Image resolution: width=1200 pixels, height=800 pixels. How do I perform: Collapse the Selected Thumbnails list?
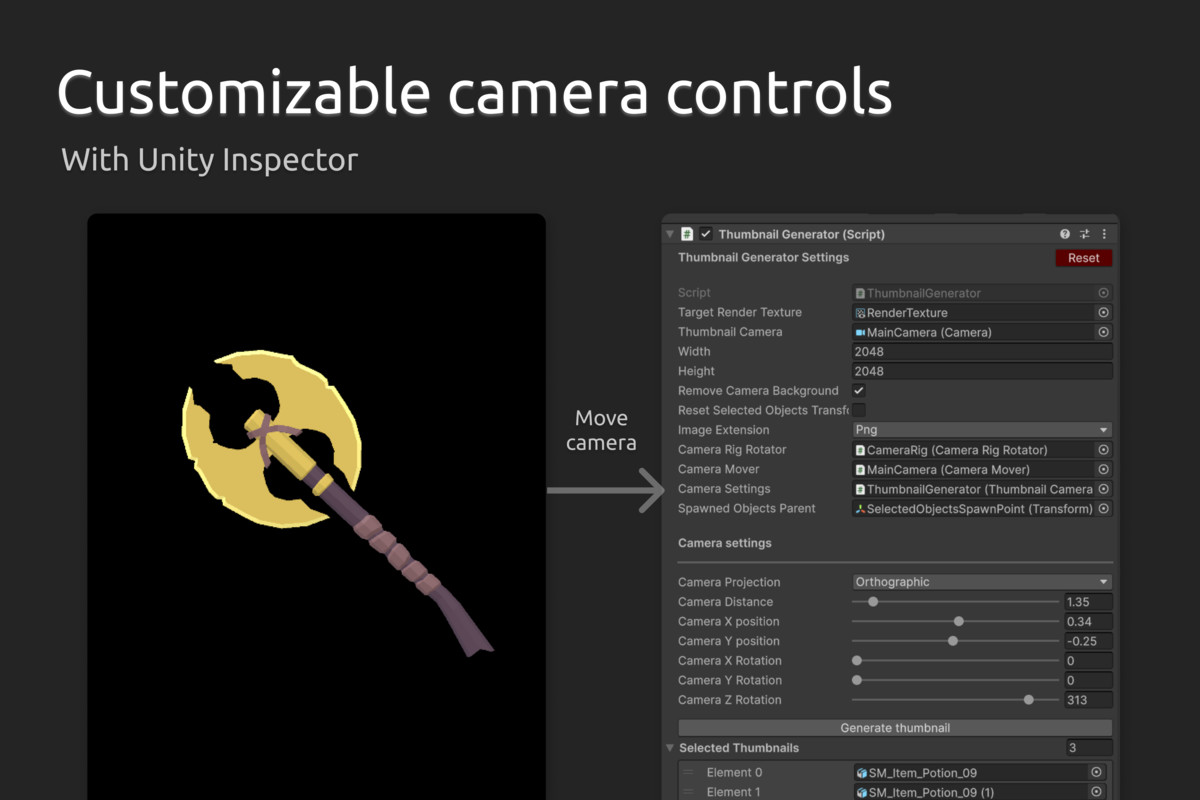click(669, 747)
